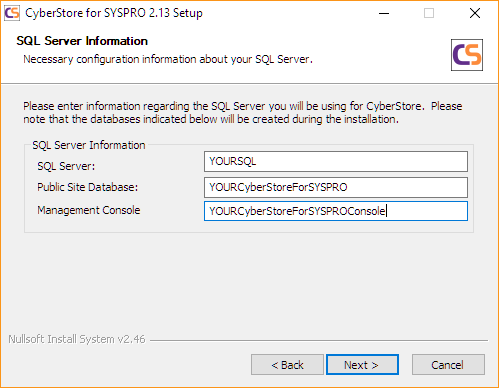Click the 'Public Site Database:' label
This screenshot has height=388, width=499.
click(87, 187)
